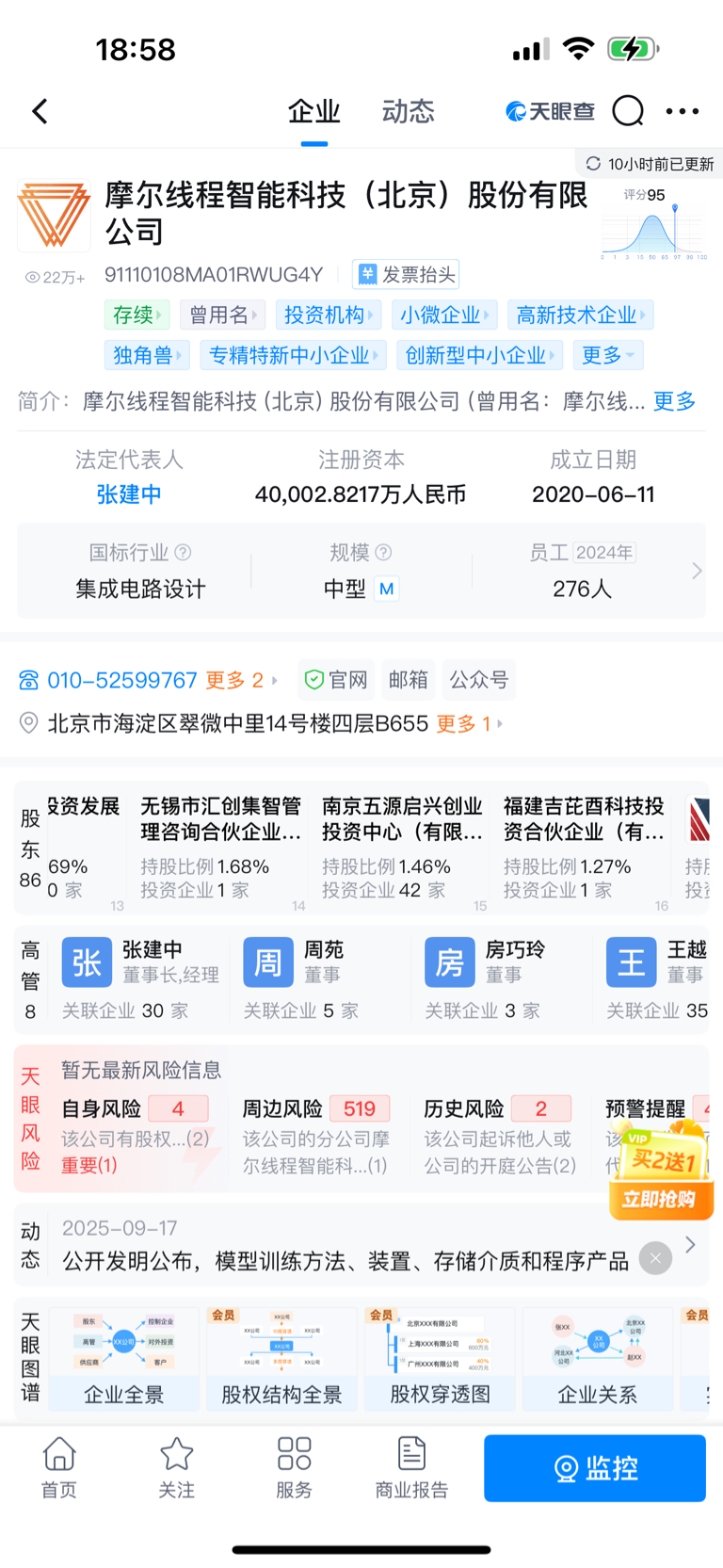Show 更多 2 phone numbers
The height and width of the screenshot is (1568, 723).
point(242,680)
